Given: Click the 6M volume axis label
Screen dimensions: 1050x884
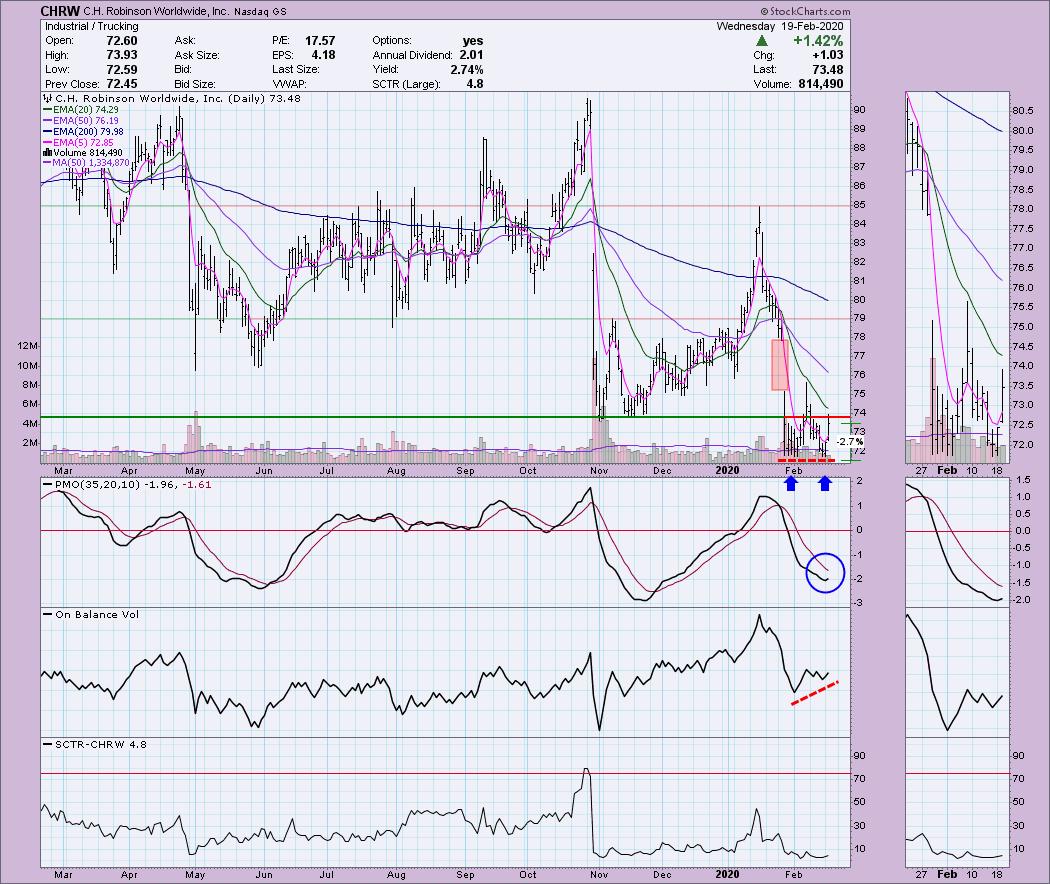Looking at the screenshot, I should (30, 404).
